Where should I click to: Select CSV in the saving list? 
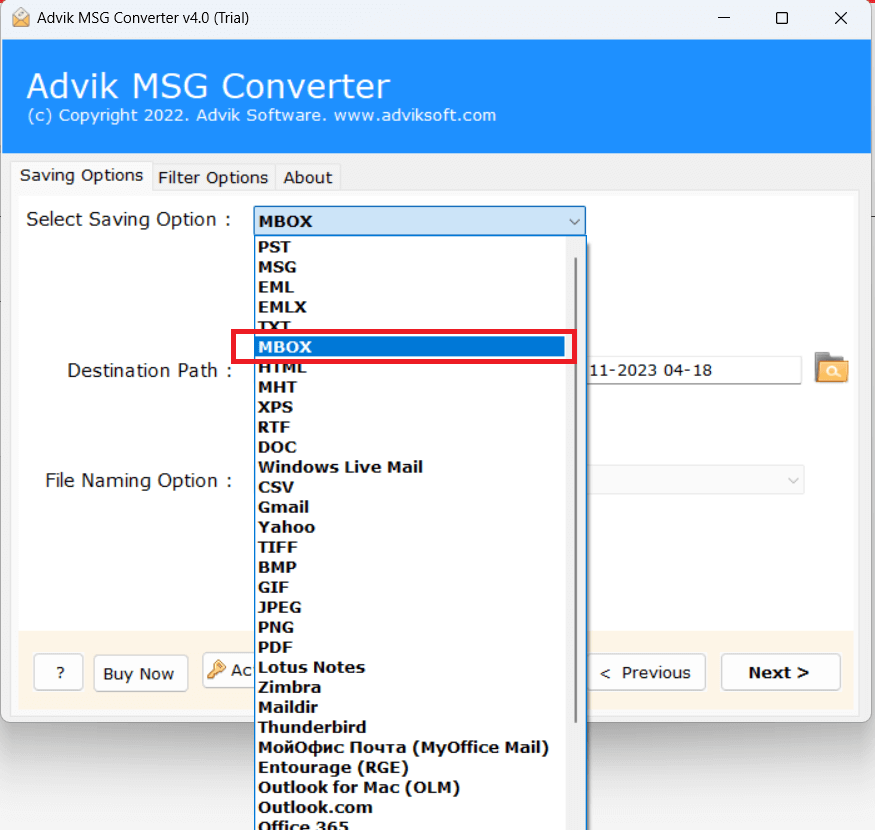[x=411, y=487]
